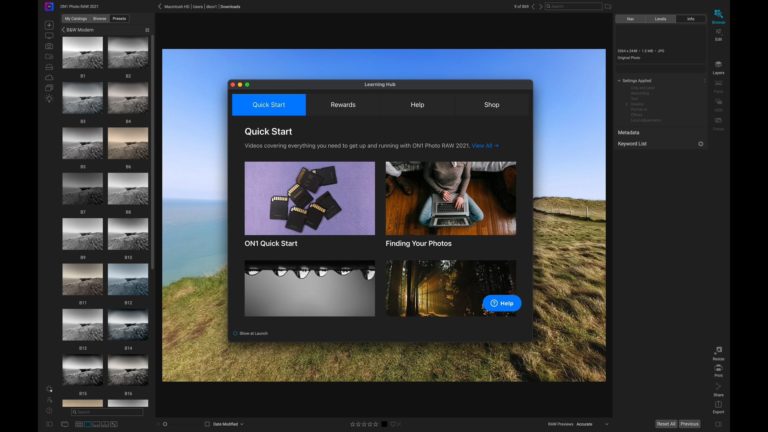
Task: Collapse the Settings Applied section
Action: 619,81
